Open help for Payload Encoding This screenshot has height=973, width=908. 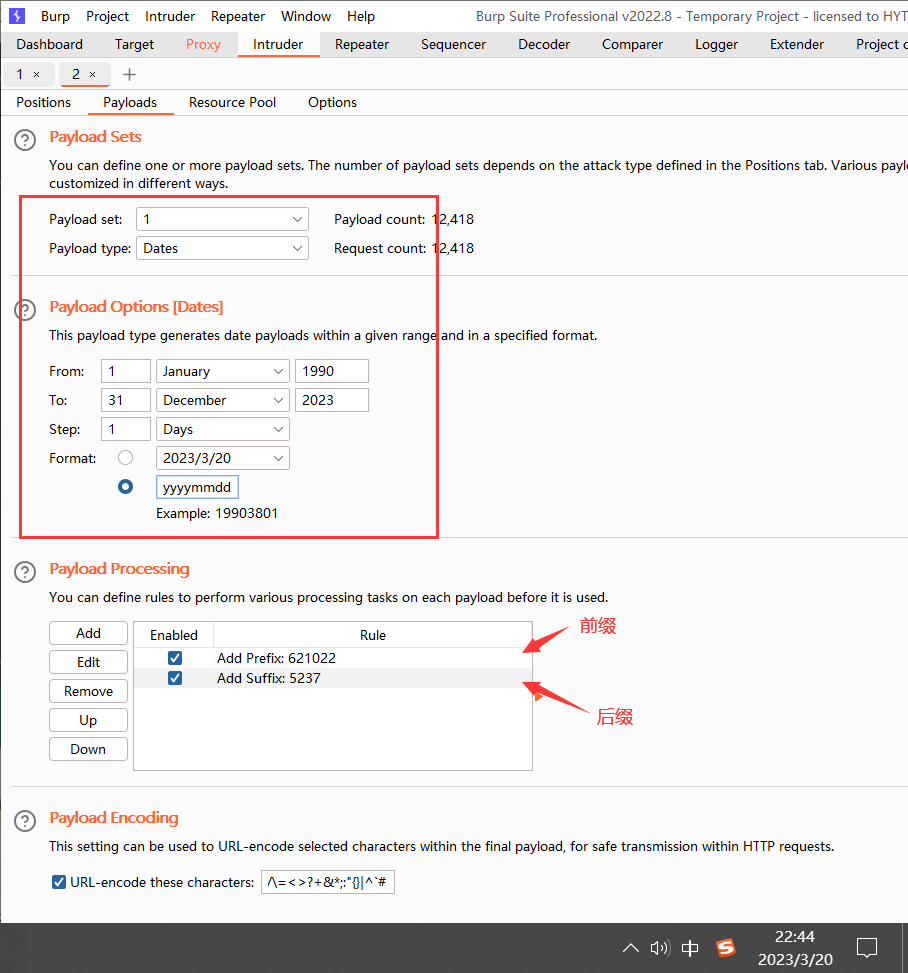pyautogui.click(x=25, y=820)
